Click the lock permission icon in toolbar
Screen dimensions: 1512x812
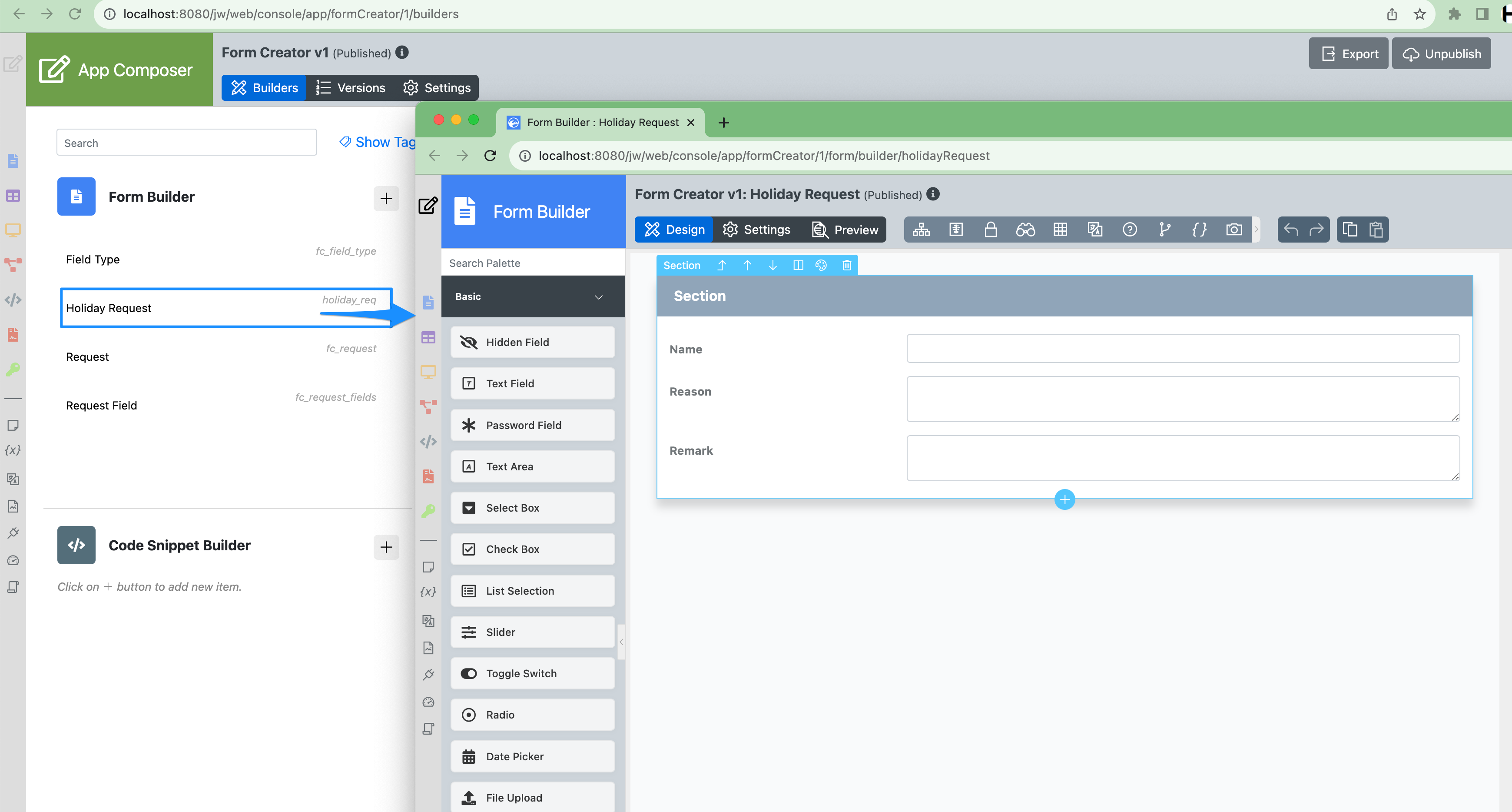[991, 230]
